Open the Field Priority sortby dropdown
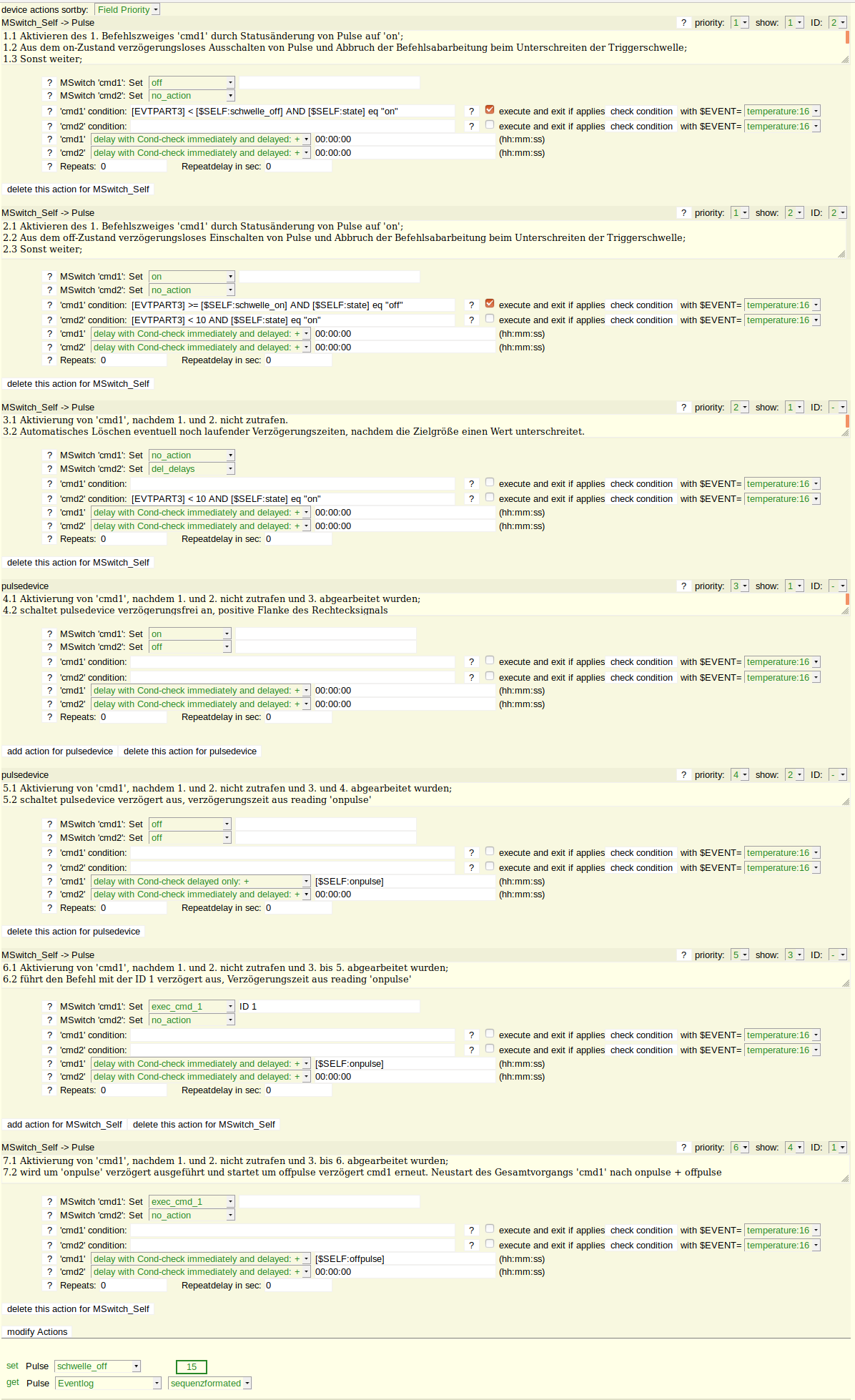The image size is (855, 1400). [x=127, y=9]
